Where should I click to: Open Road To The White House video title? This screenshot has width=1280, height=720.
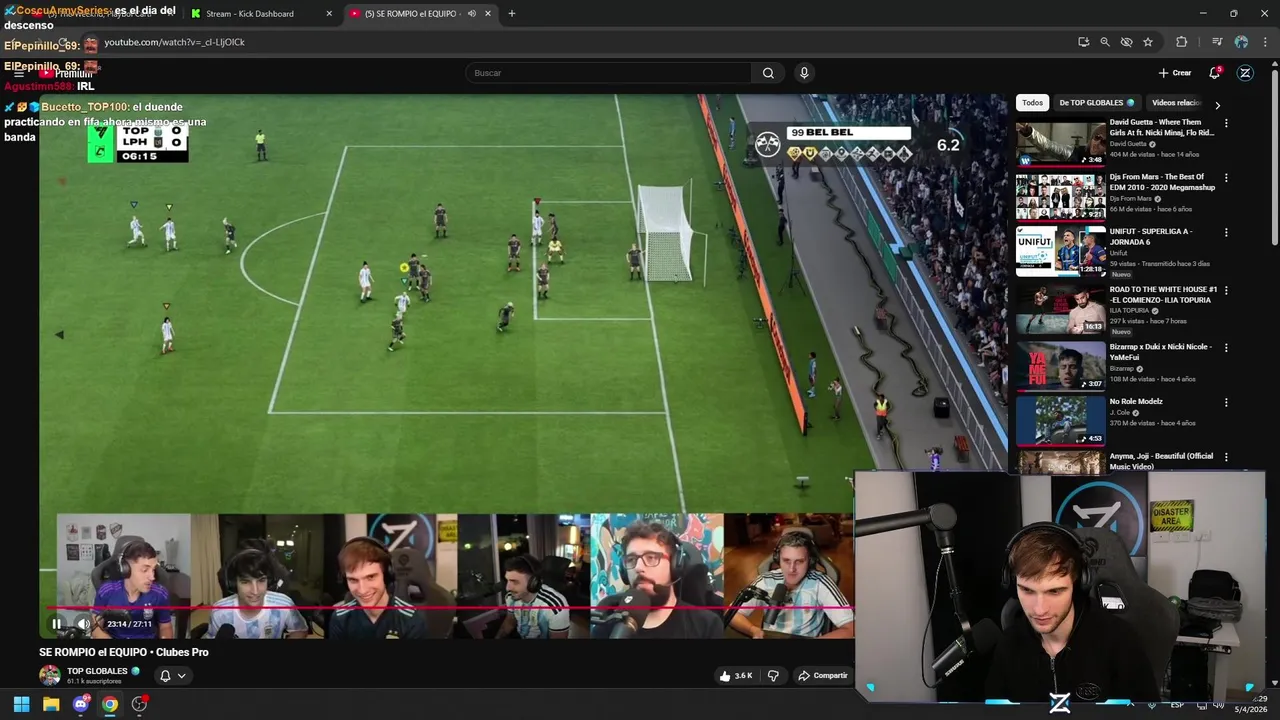[1163, 295]
